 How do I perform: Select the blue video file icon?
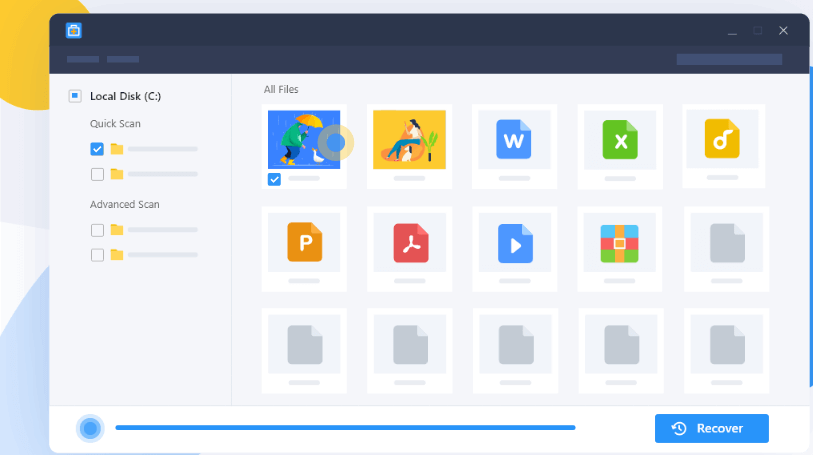[515, 243]
